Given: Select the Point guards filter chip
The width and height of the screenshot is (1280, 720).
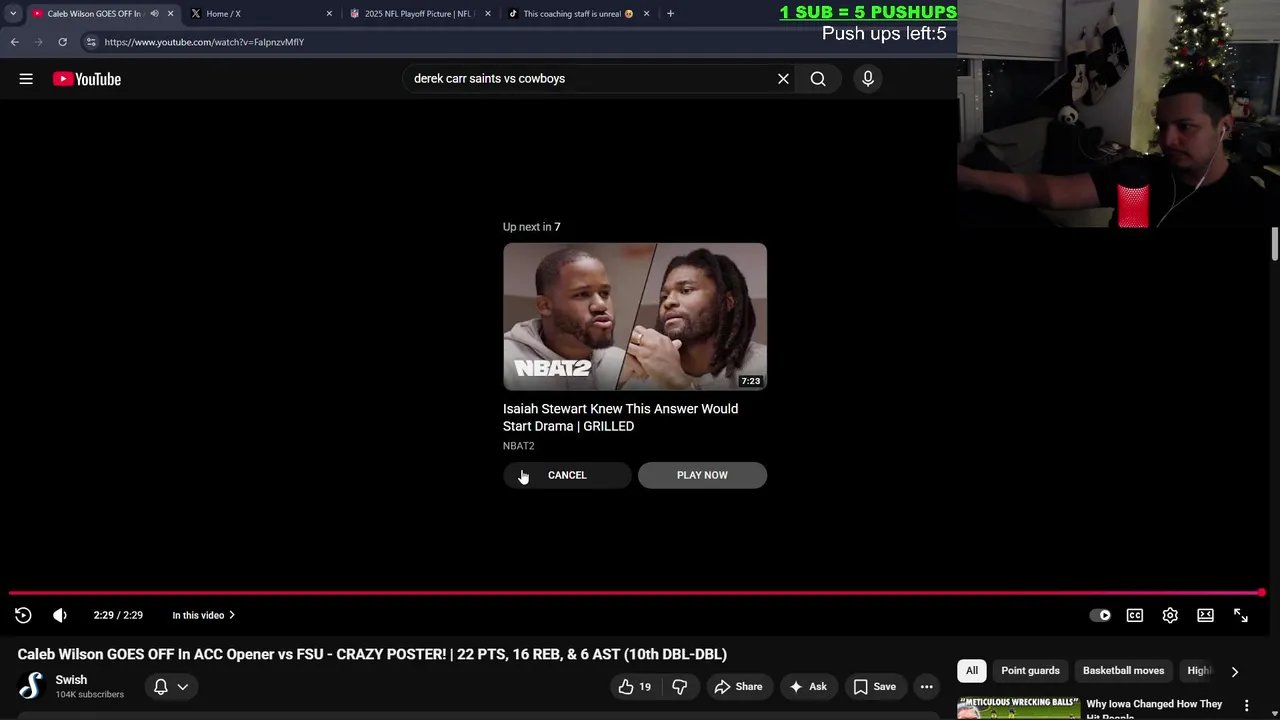Looking at the screenshot, I should coord(1030,671).
